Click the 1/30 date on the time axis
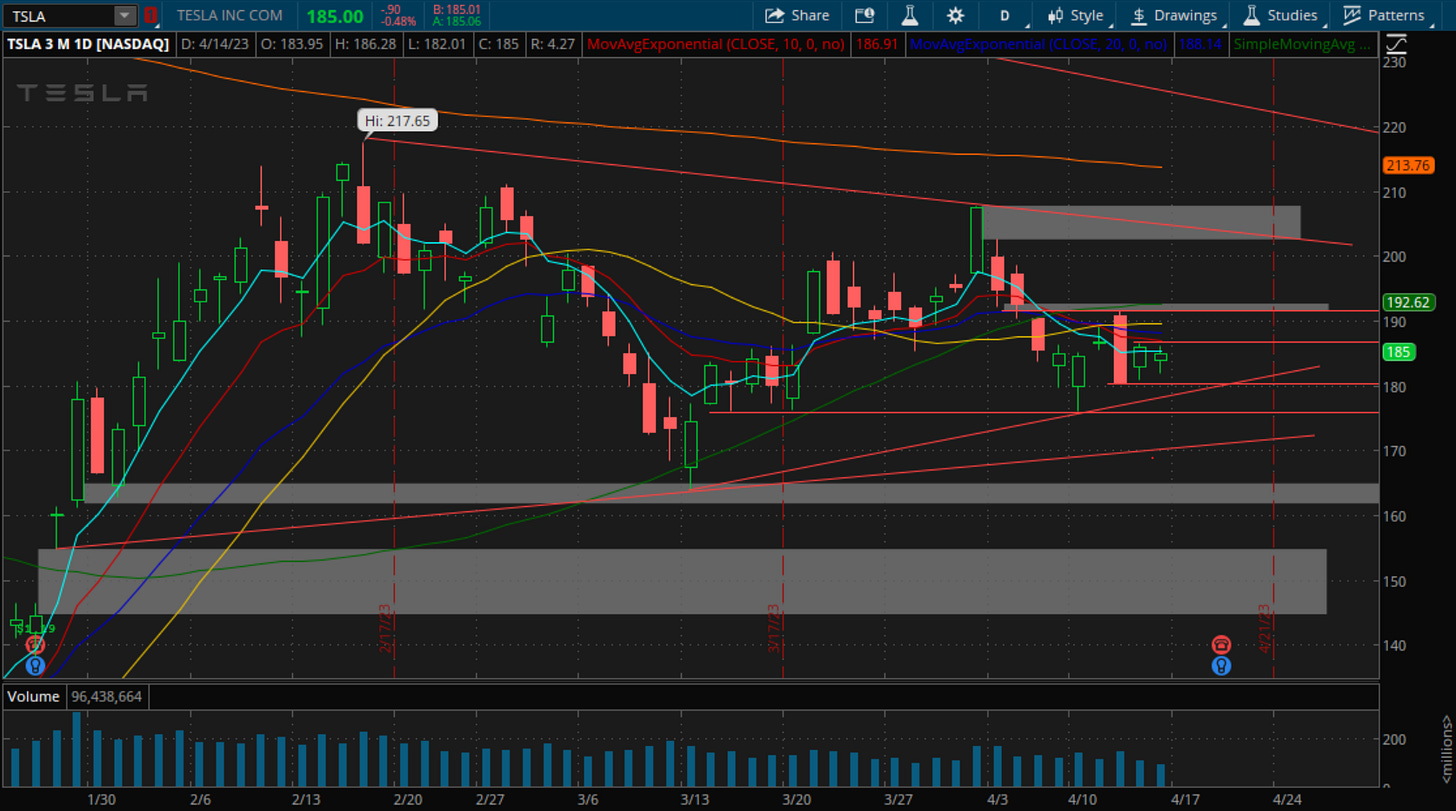This screenshot has width=1456, height=811. (x=100, y=799)
